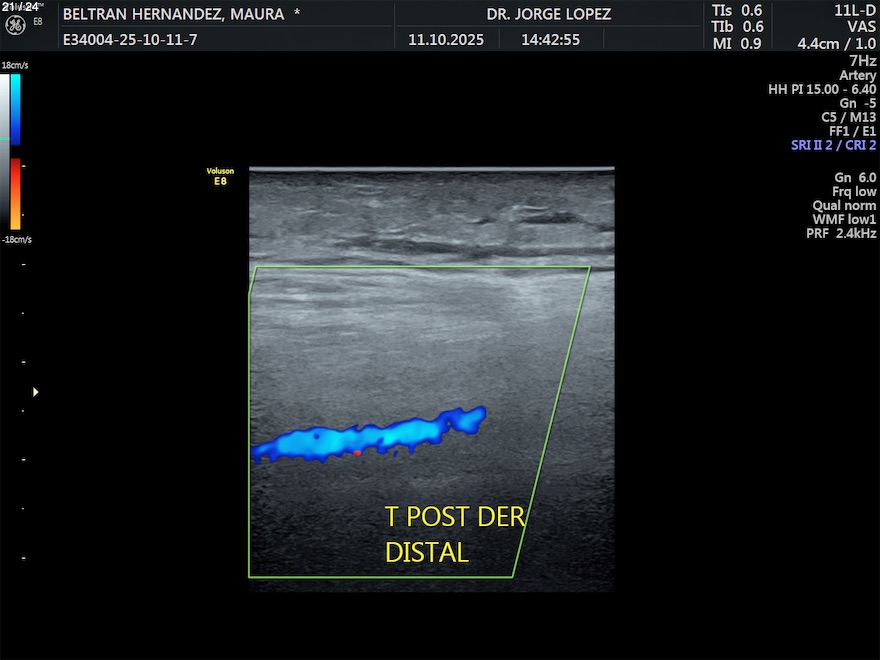Select the T POST DER annotation text
Screen dimensions: 880x660
[x=455, y=517]
